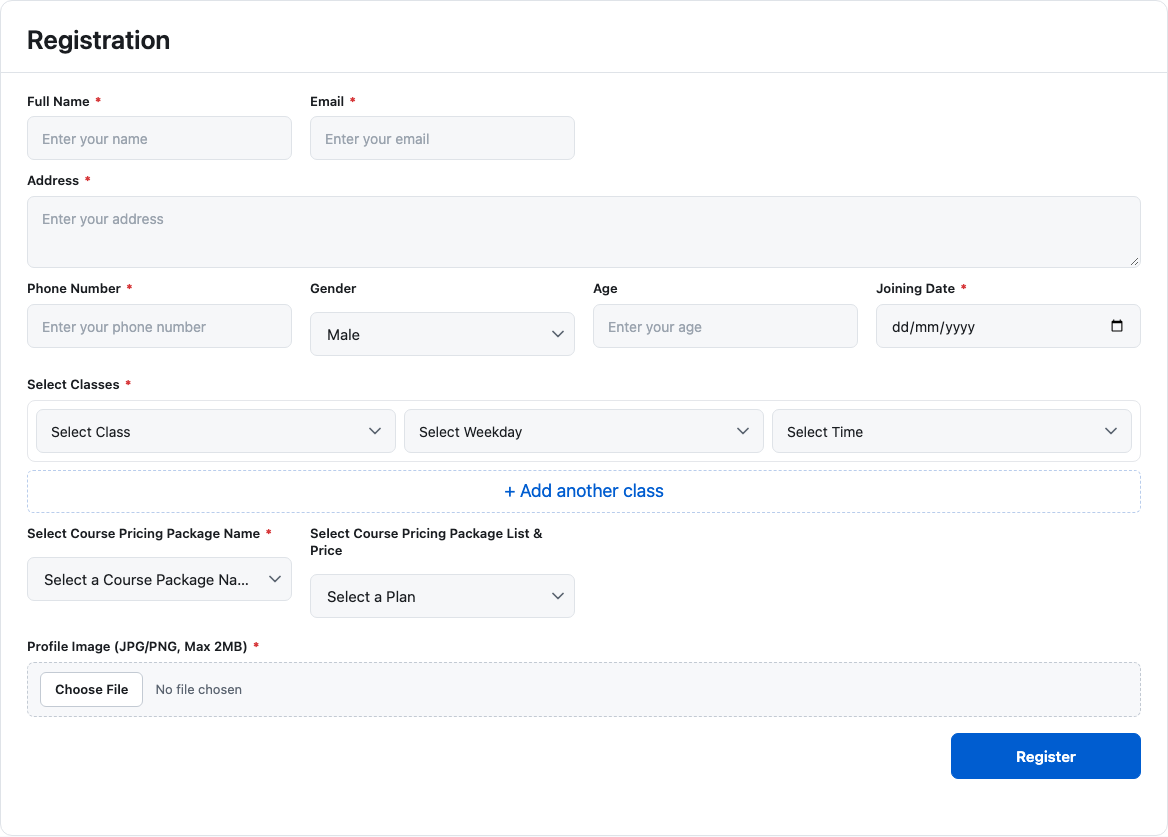Click the Joining Date dd/mm/yyyy field
The width and height of the screenshot is (1168, 837).
click(x=1009, y=326)
